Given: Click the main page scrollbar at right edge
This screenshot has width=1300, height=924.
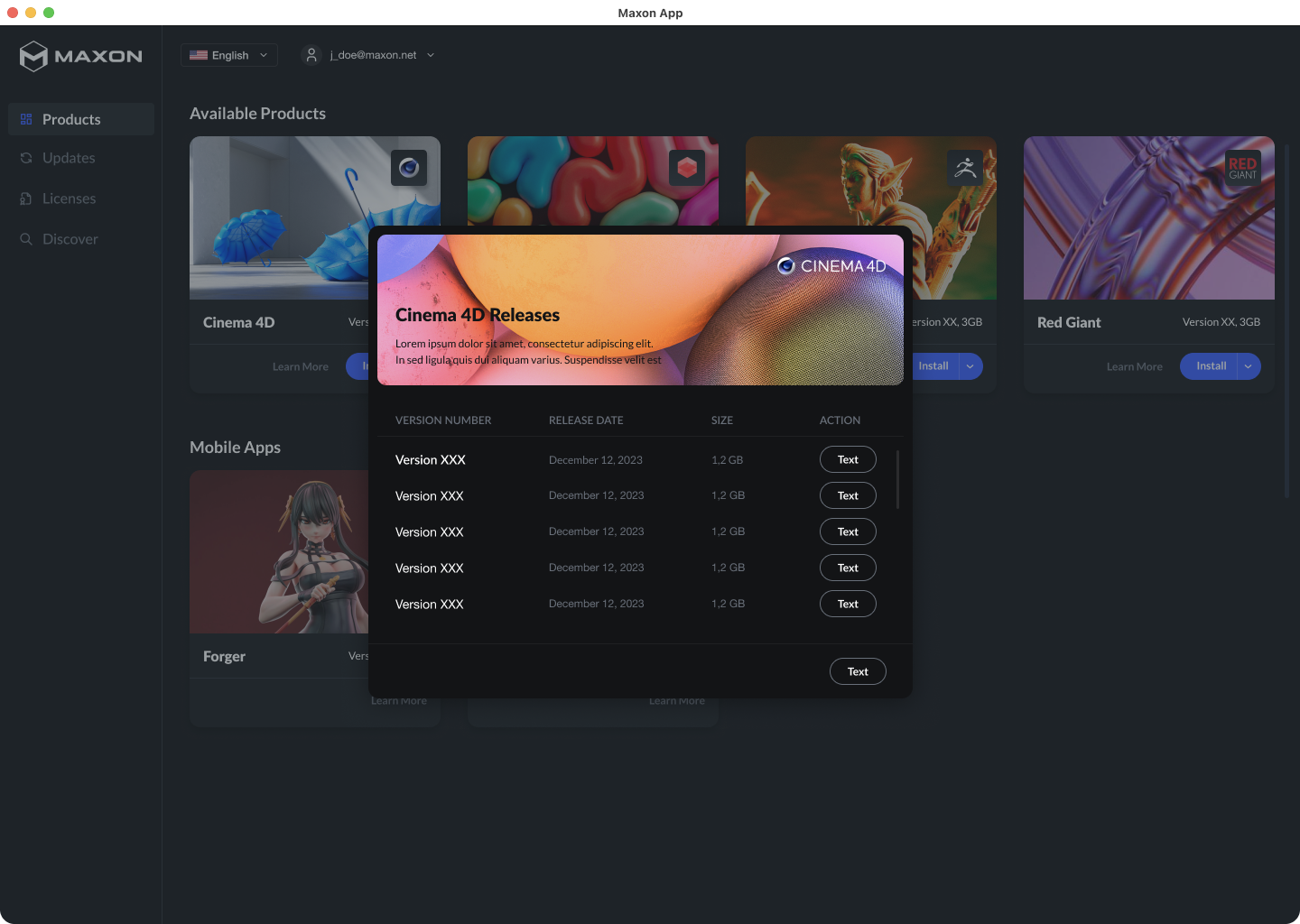Looking at the screenshot, I should (x=1287, y=320).
